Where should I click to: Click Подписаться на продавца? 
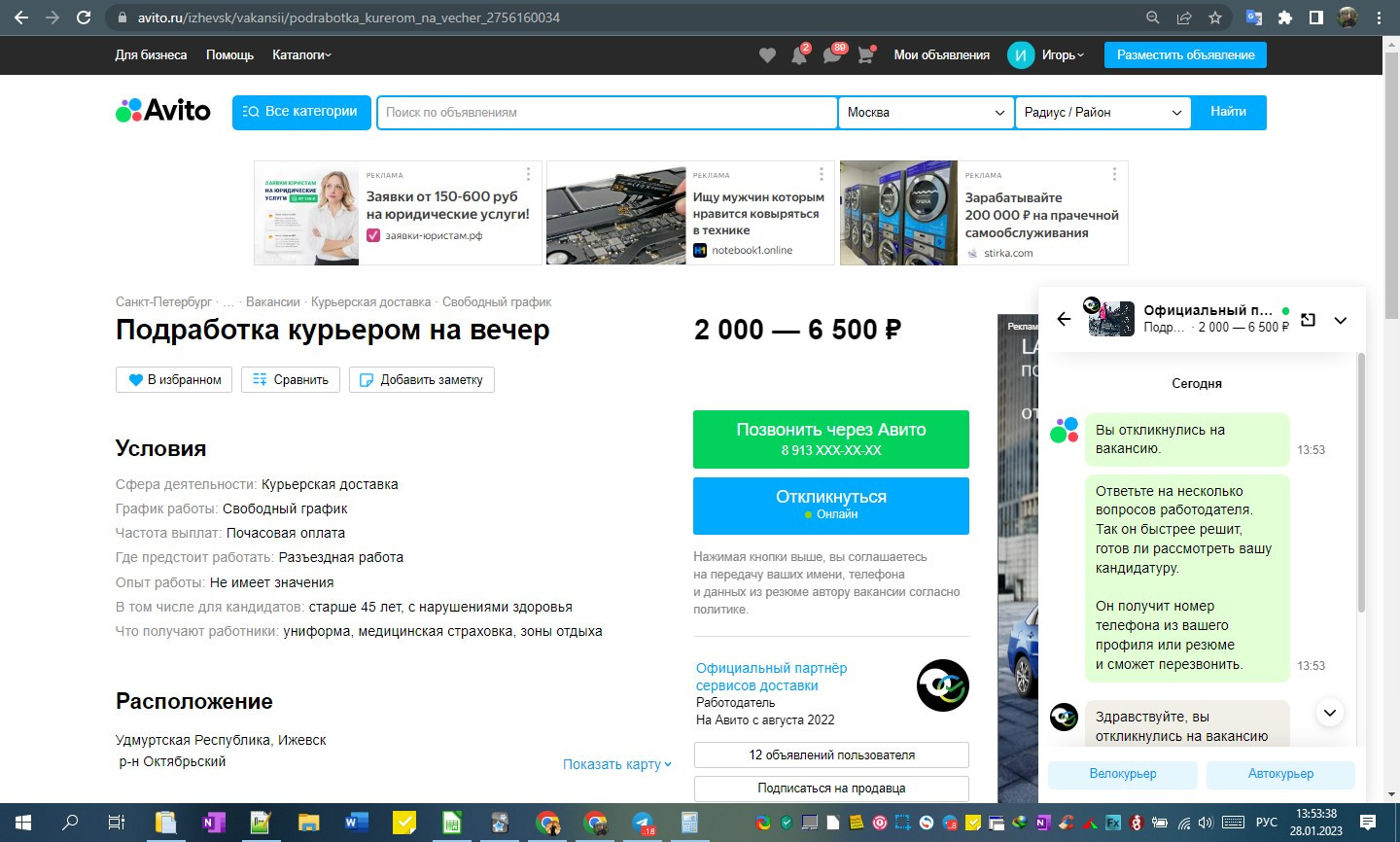(x=831, y=789)
